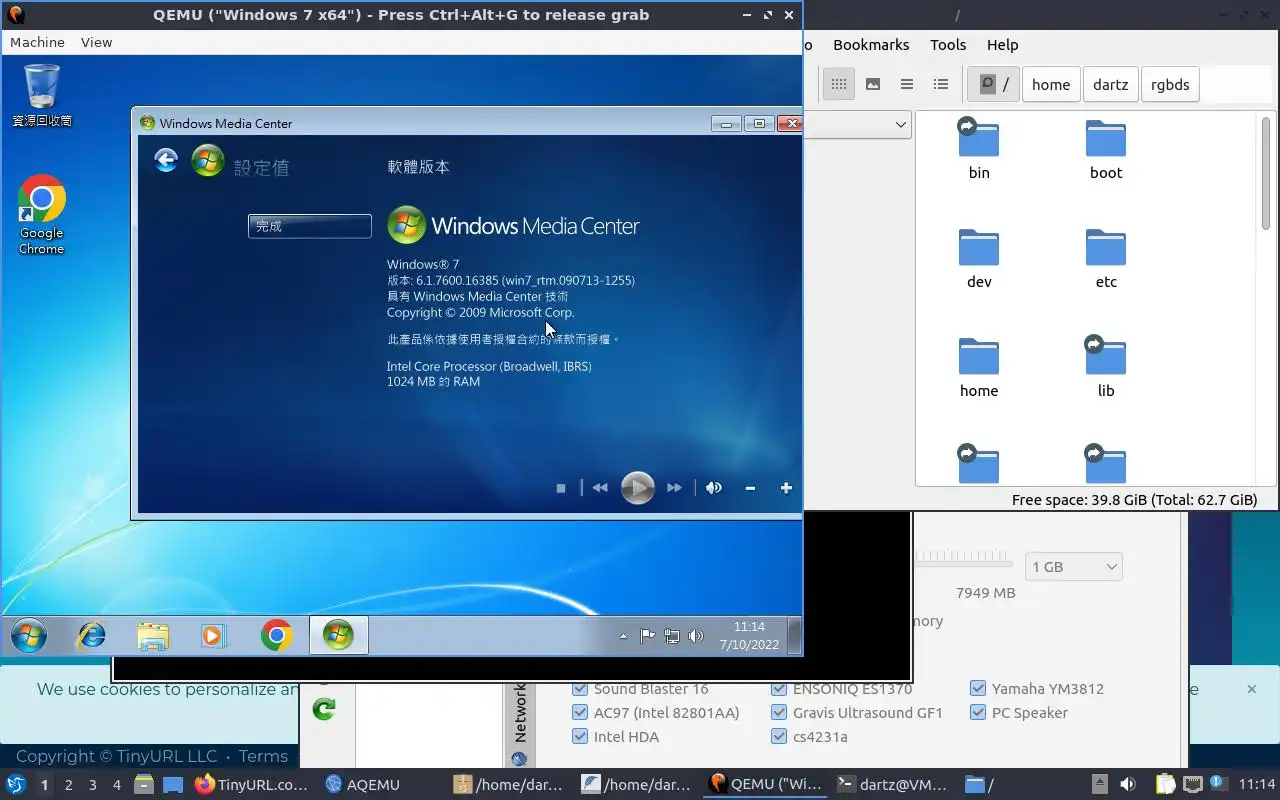This screenshot has width=1280, height=800.
Task: Mute Media Center volume speaker
Action: click(714, 488)
